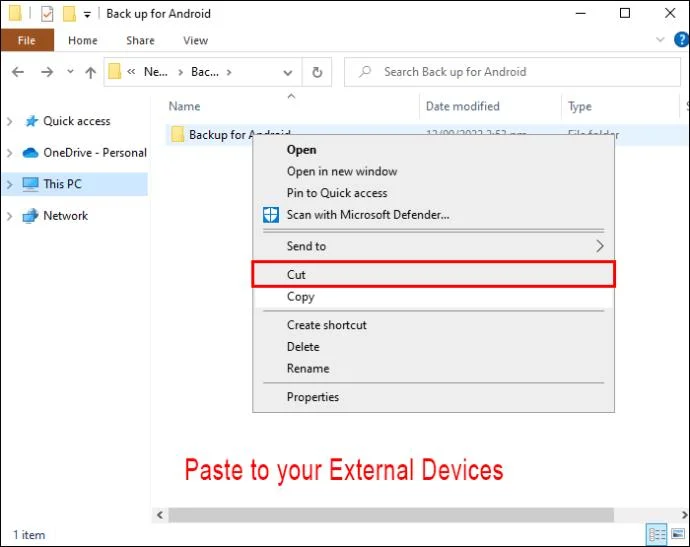
Task: Expand the Network tree node
Action: (9, 216)
